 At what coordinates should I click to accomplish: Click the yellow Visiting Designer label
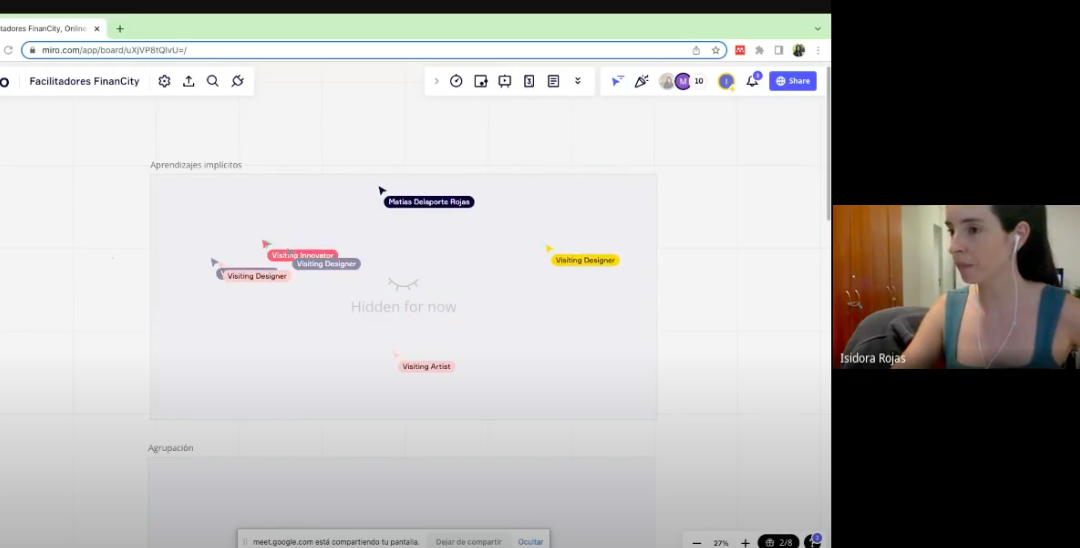tap(585, 260)
